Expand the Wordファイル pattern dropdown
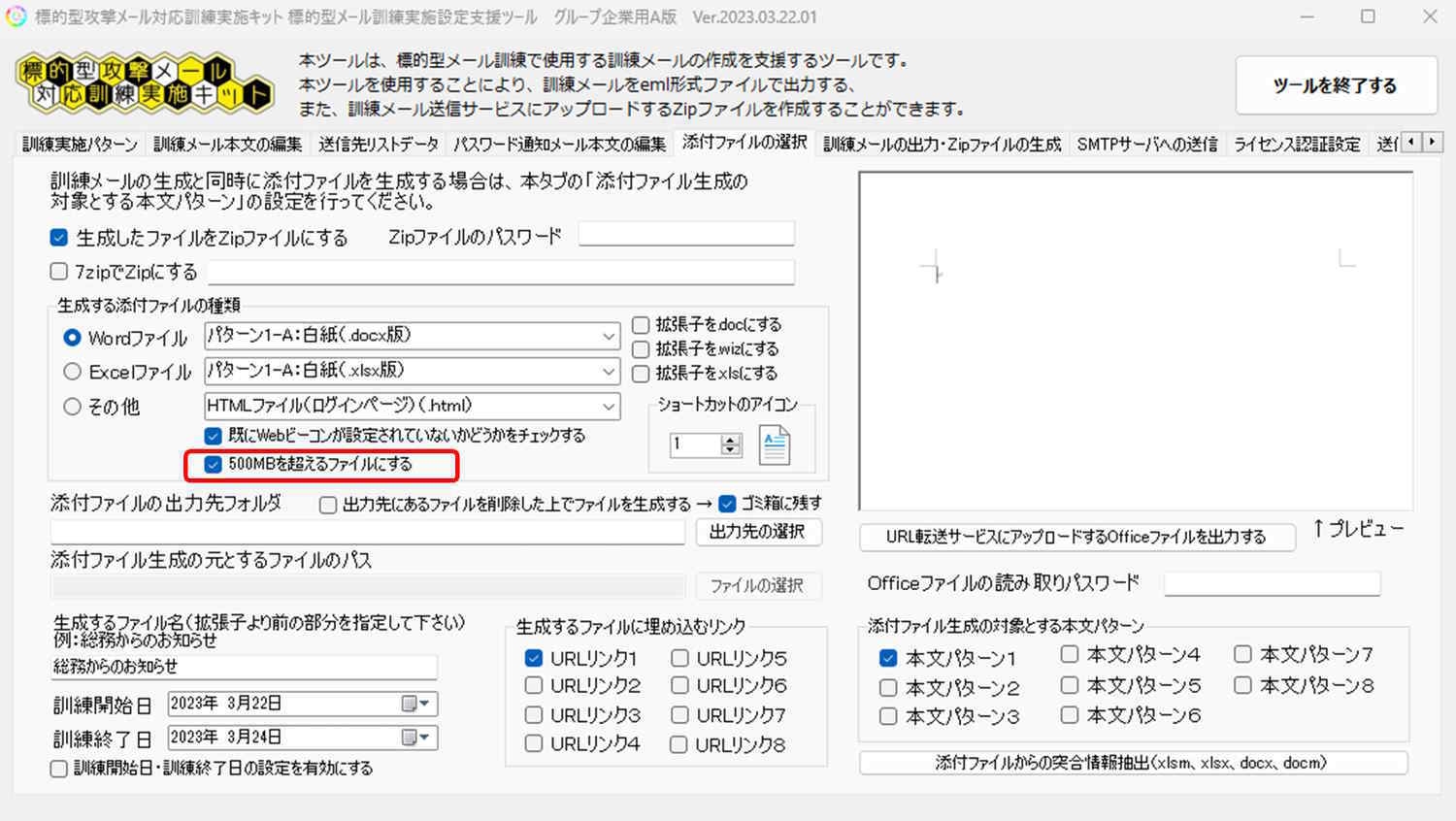1456x821 pixels. coord(608,337)
